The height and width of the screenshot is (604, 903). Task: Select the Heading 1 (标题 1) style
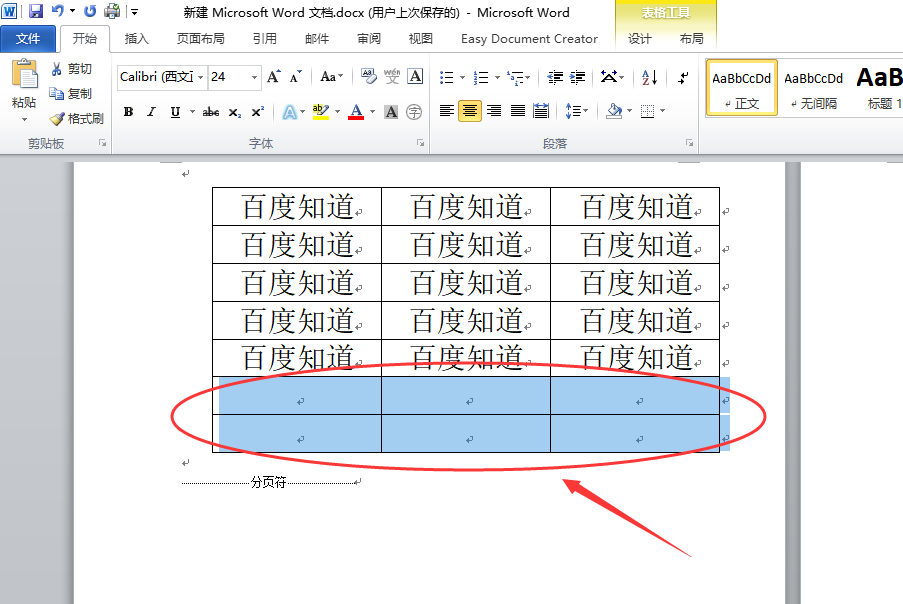[879, 88]
